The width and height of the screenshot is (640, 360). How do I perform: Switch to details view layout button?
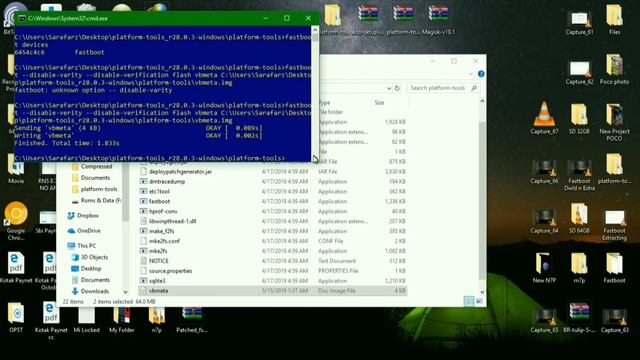(x=469, y=301)
